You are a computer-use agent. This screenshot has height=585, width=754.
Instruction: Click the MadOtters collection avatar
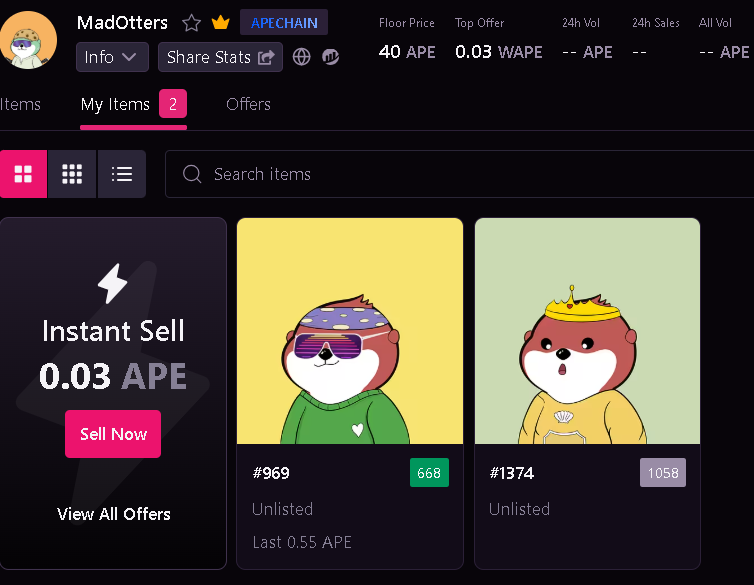[x=28, y=40]
